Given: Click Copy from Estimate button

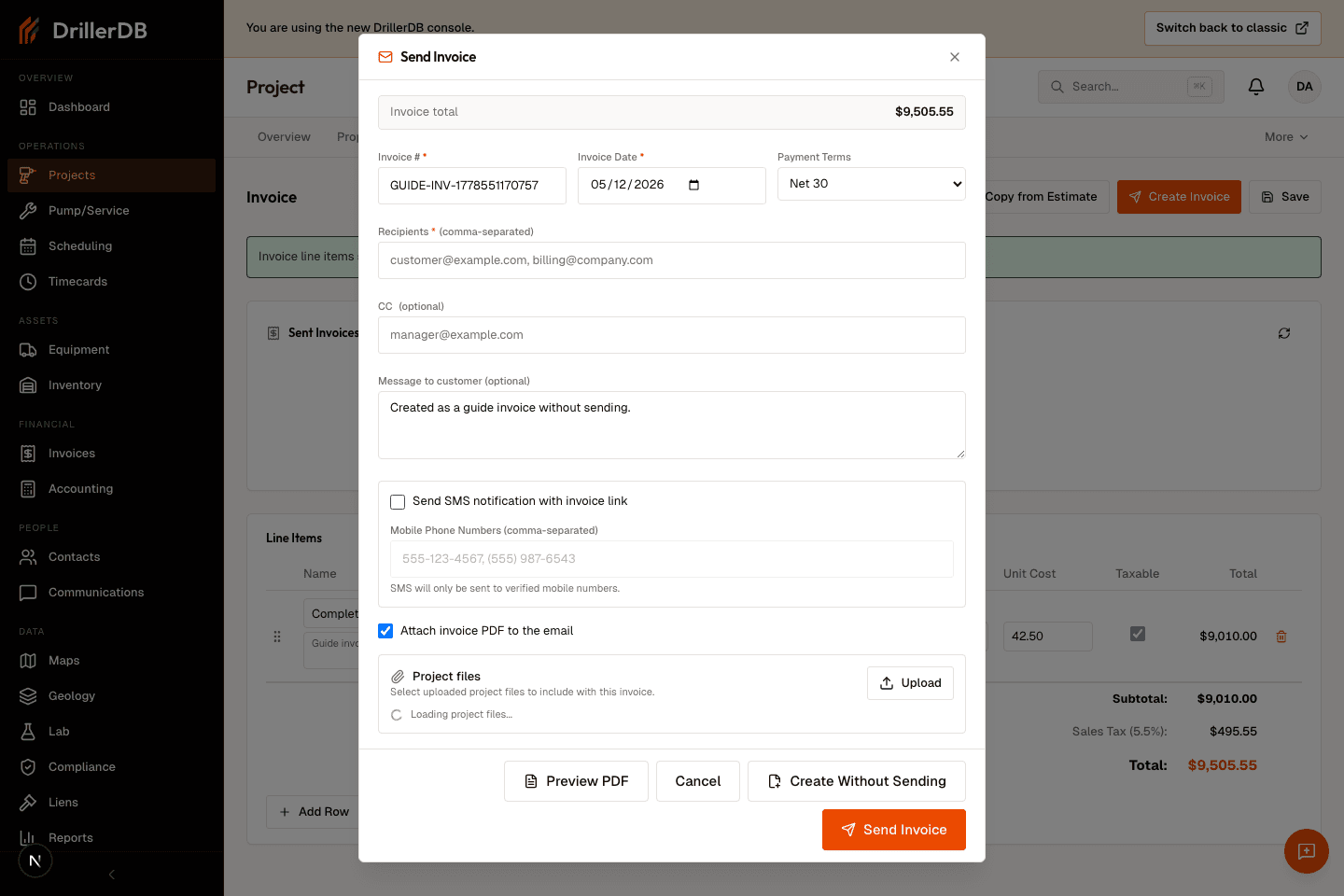Looking at the screenshot, I should [x=1041, y=197].
